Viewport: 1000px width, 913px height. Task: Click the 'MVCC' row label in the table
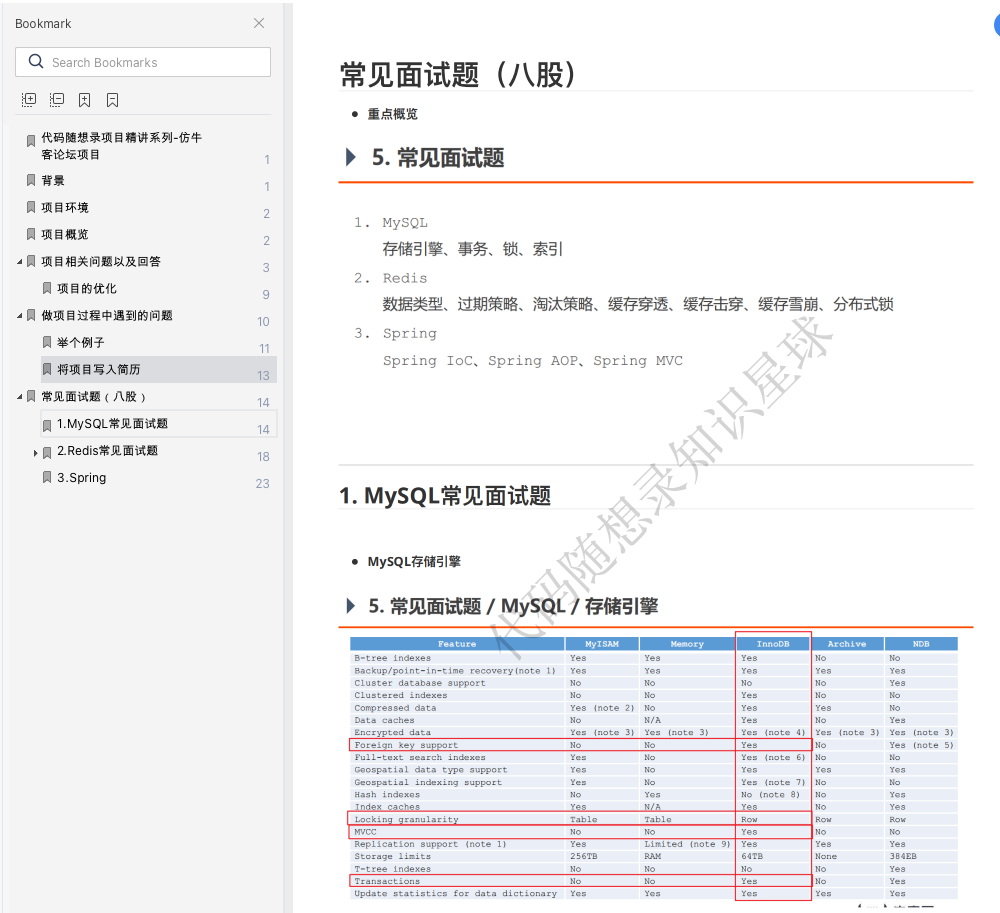click(x=365, y=832)
